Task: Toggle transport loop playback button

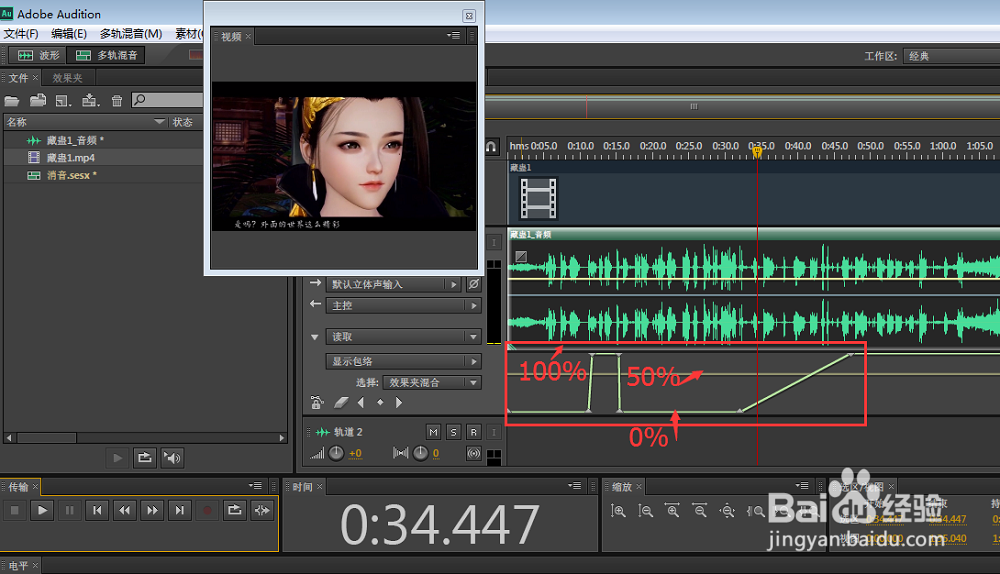Action: coord(234,510)
